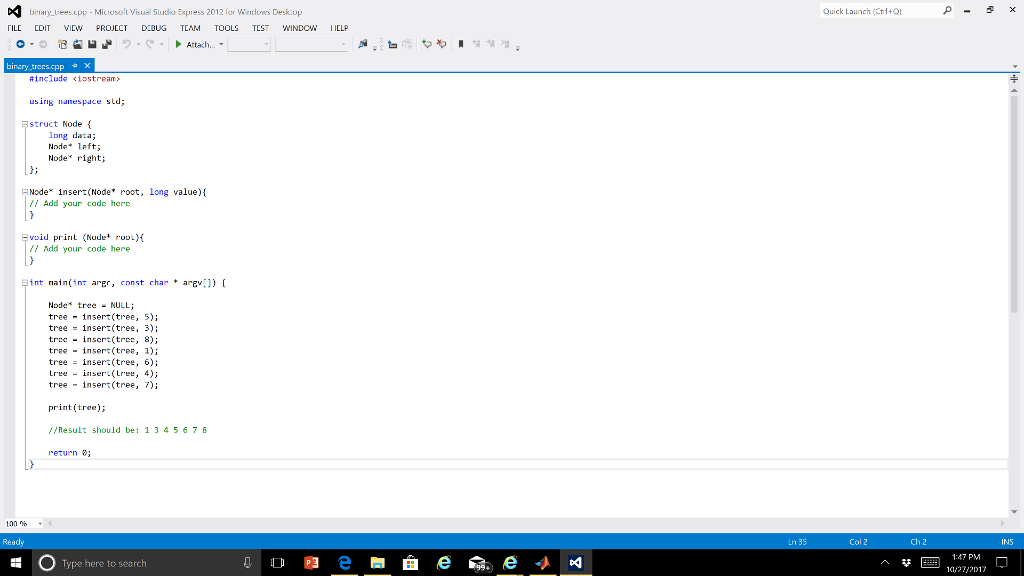Collapse the main function code block
Image resolution: width=1024 pixels, height=576 pixels.
click(x=25, y=283)
